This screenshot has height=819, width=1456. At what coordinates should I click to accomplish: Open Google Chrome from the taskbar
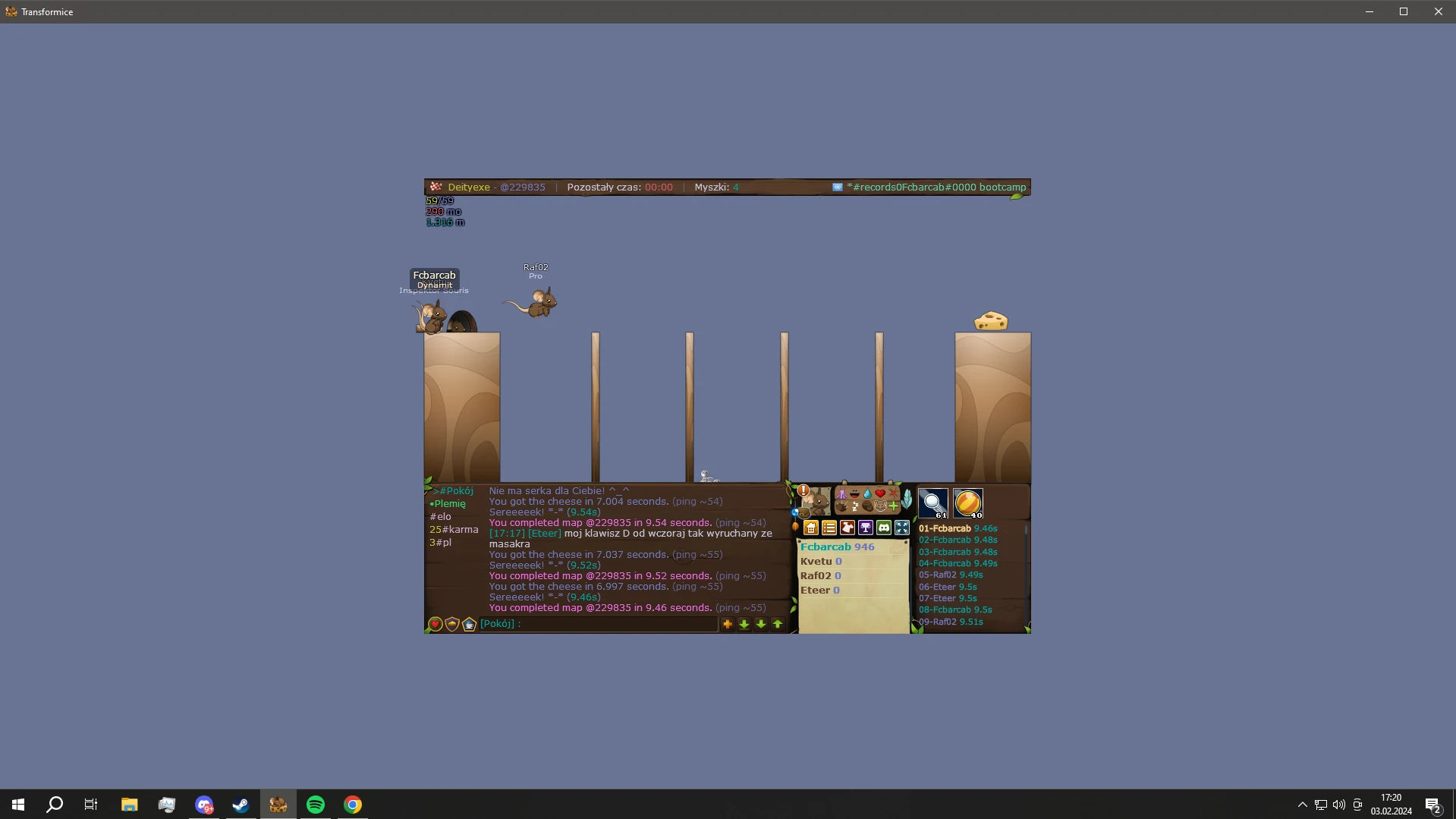coord(353,805)
